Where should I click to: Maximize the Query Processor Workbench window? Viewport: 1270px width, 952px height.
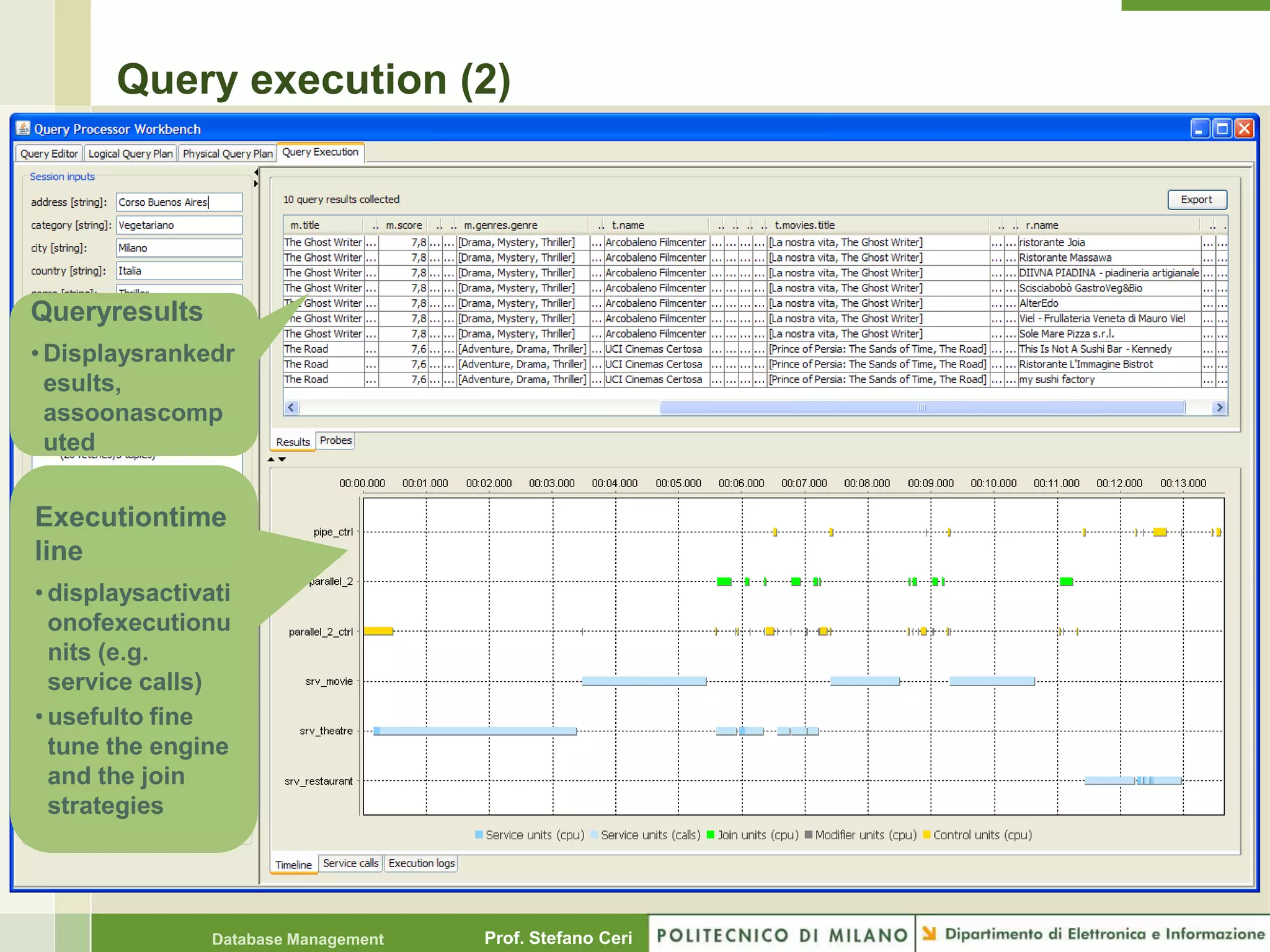coord(1222,129)
